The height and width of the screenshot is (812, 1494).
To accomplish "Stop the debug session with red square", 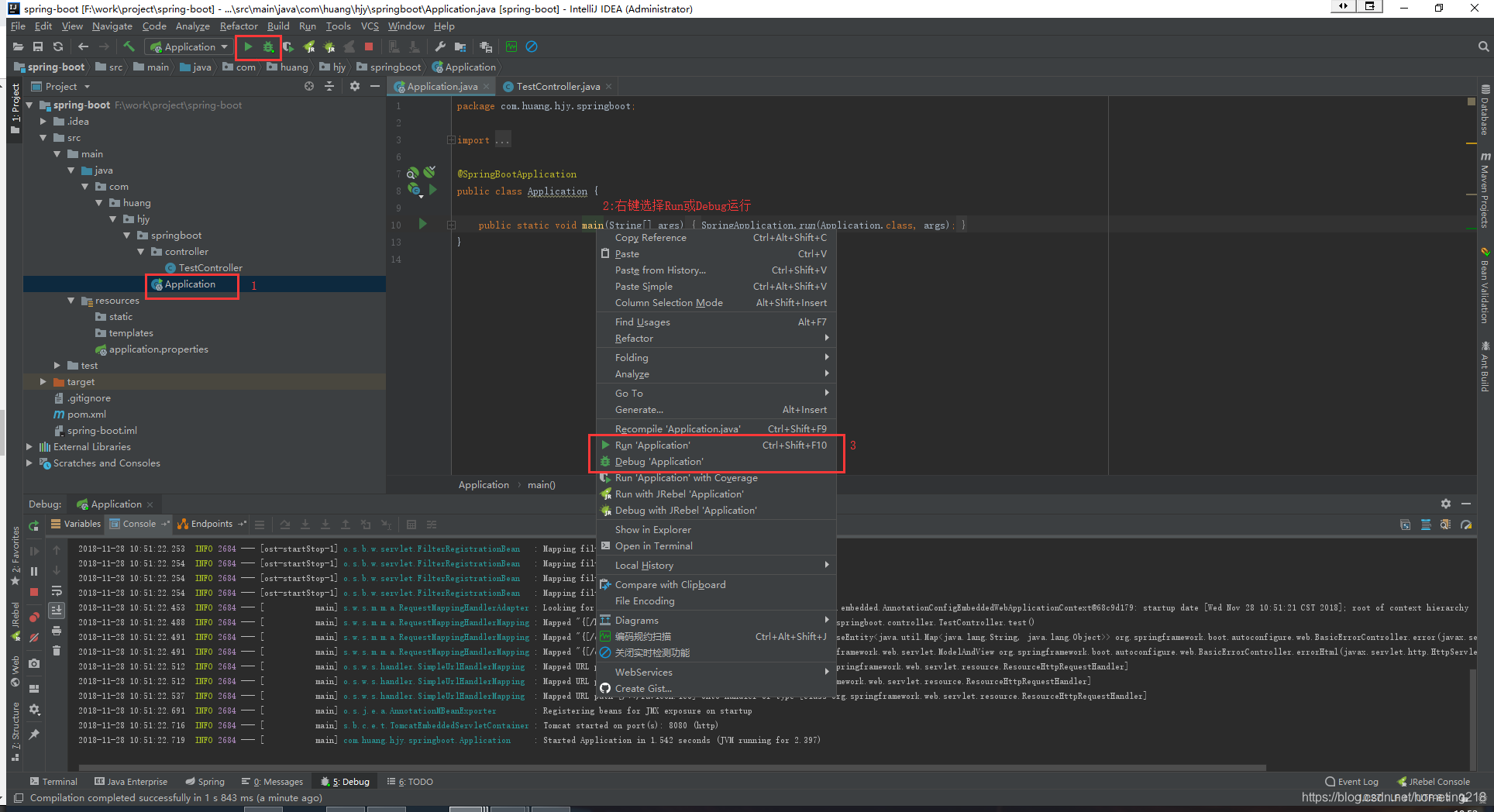I will (34, 592).
